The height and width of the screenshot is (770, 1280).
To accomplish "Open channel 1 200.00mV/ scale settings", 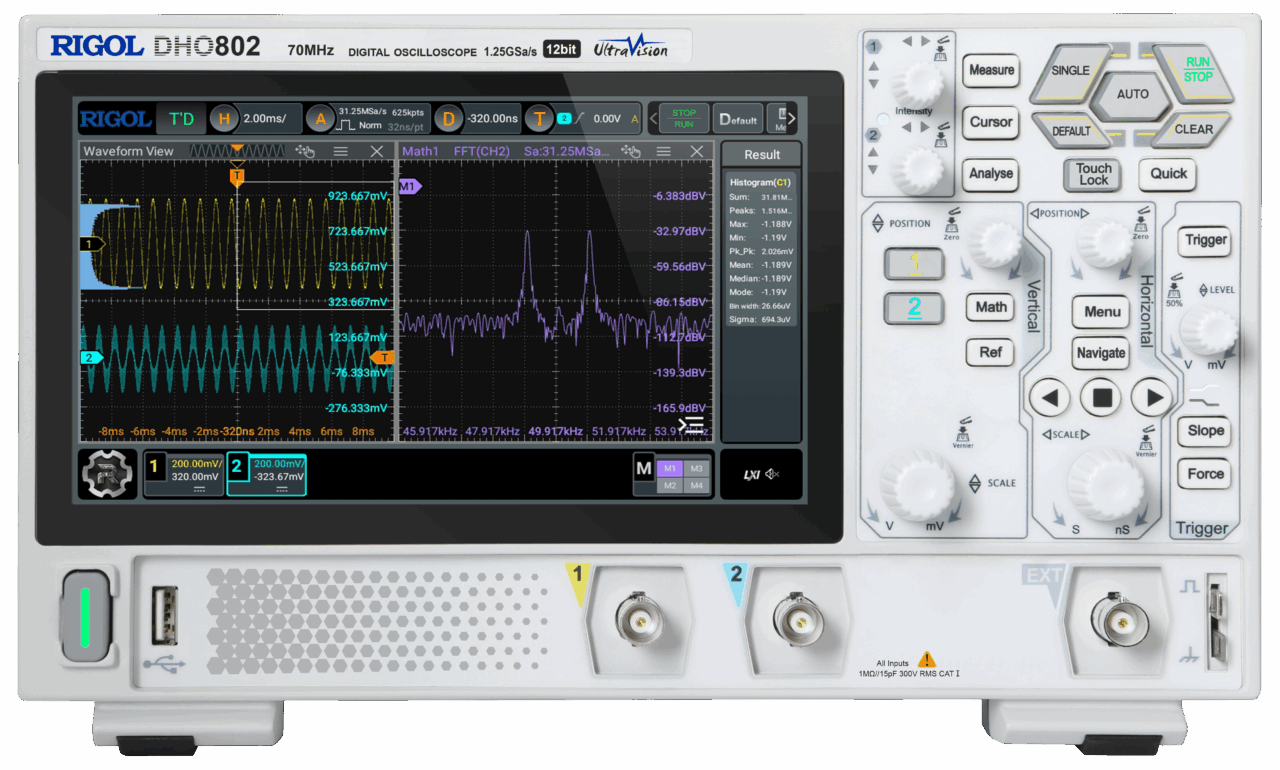I will (195, 465).
